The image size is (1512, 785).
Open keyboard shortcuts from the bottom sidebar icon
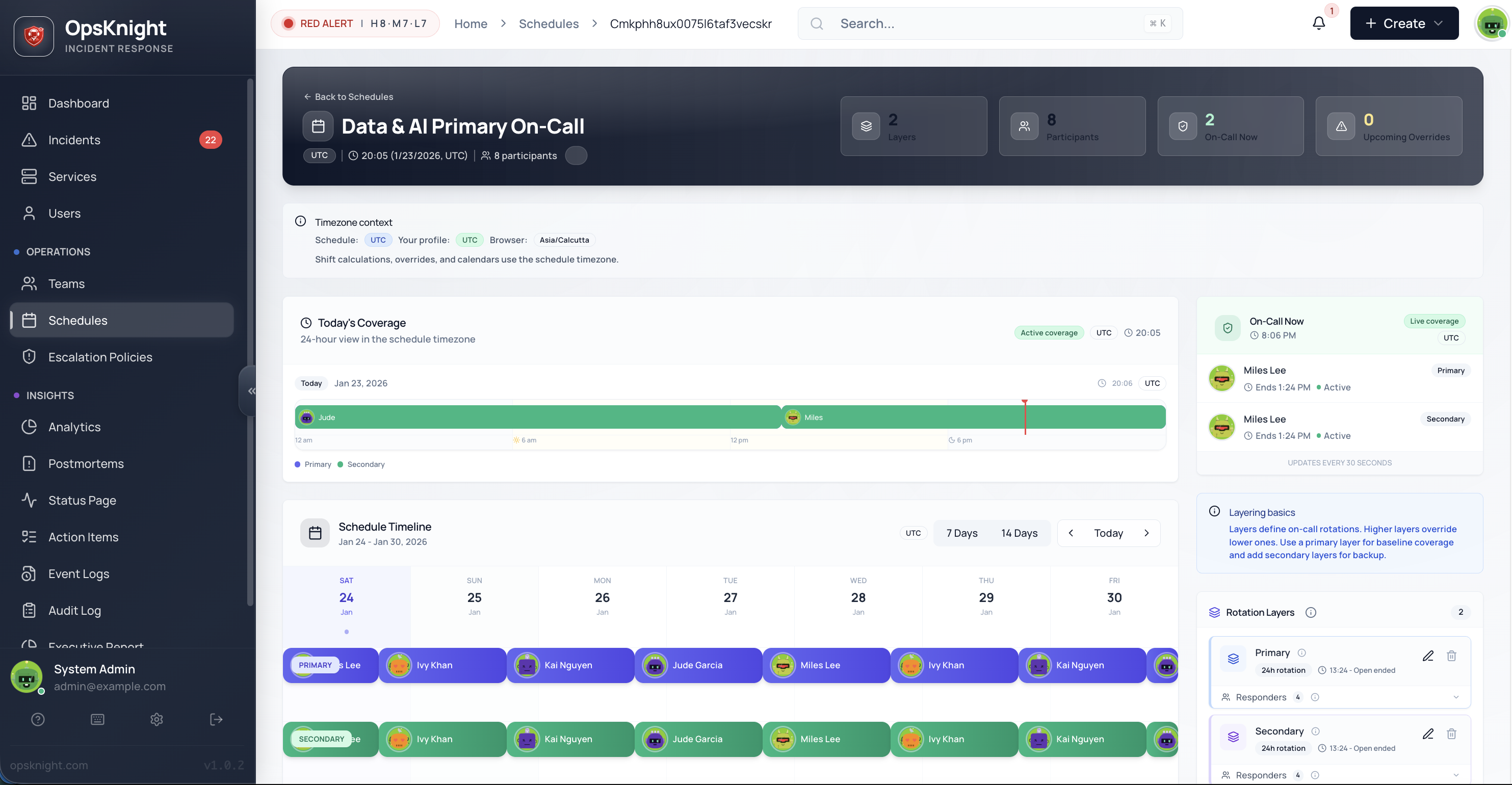click(x=97, y=719)
